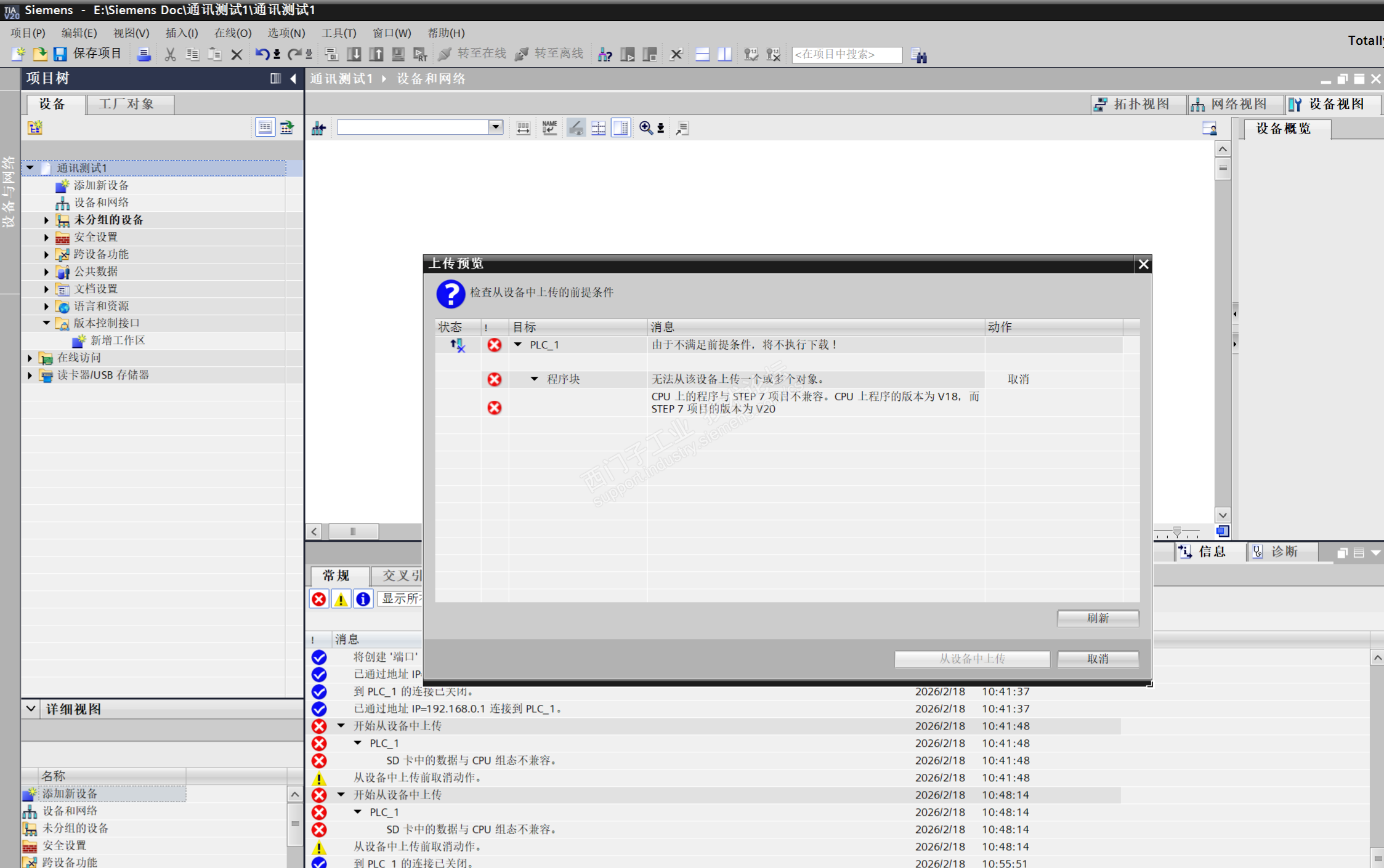Screen dimensions: 1384x868
Task: Click the cut scissors icon
Action: pyautogui.click(x=170, y=54)
